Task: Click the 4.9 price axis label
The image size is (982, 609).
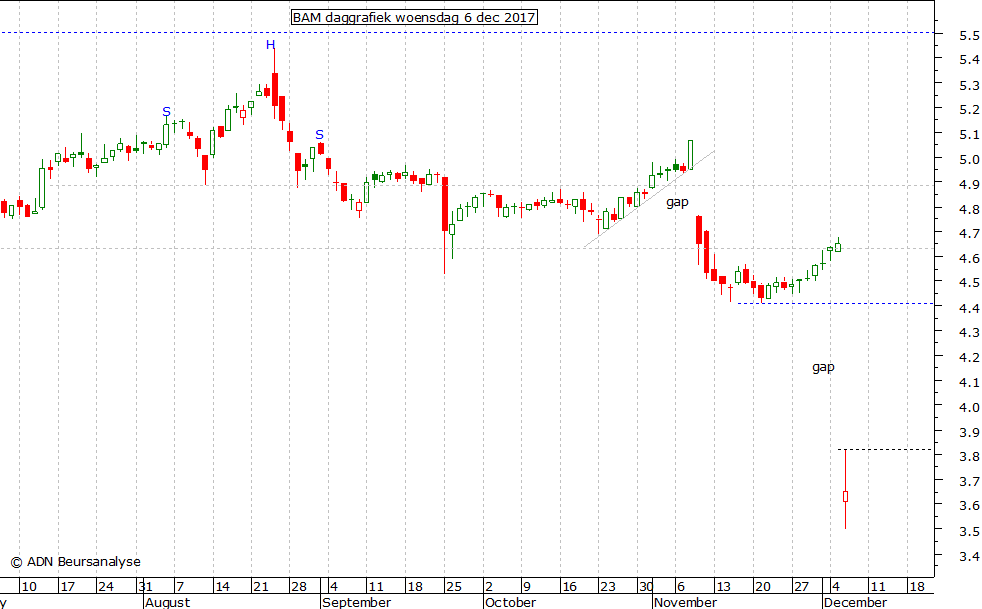Action: click(969, 184)
